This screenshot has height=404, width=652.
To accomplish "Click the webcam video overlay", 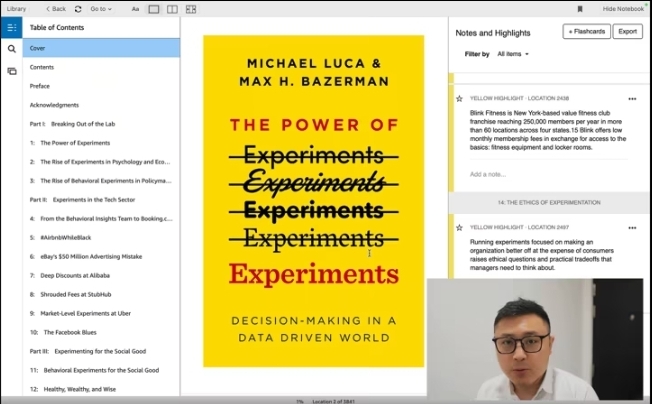I will pyautogui.click(x=535, y=340).
